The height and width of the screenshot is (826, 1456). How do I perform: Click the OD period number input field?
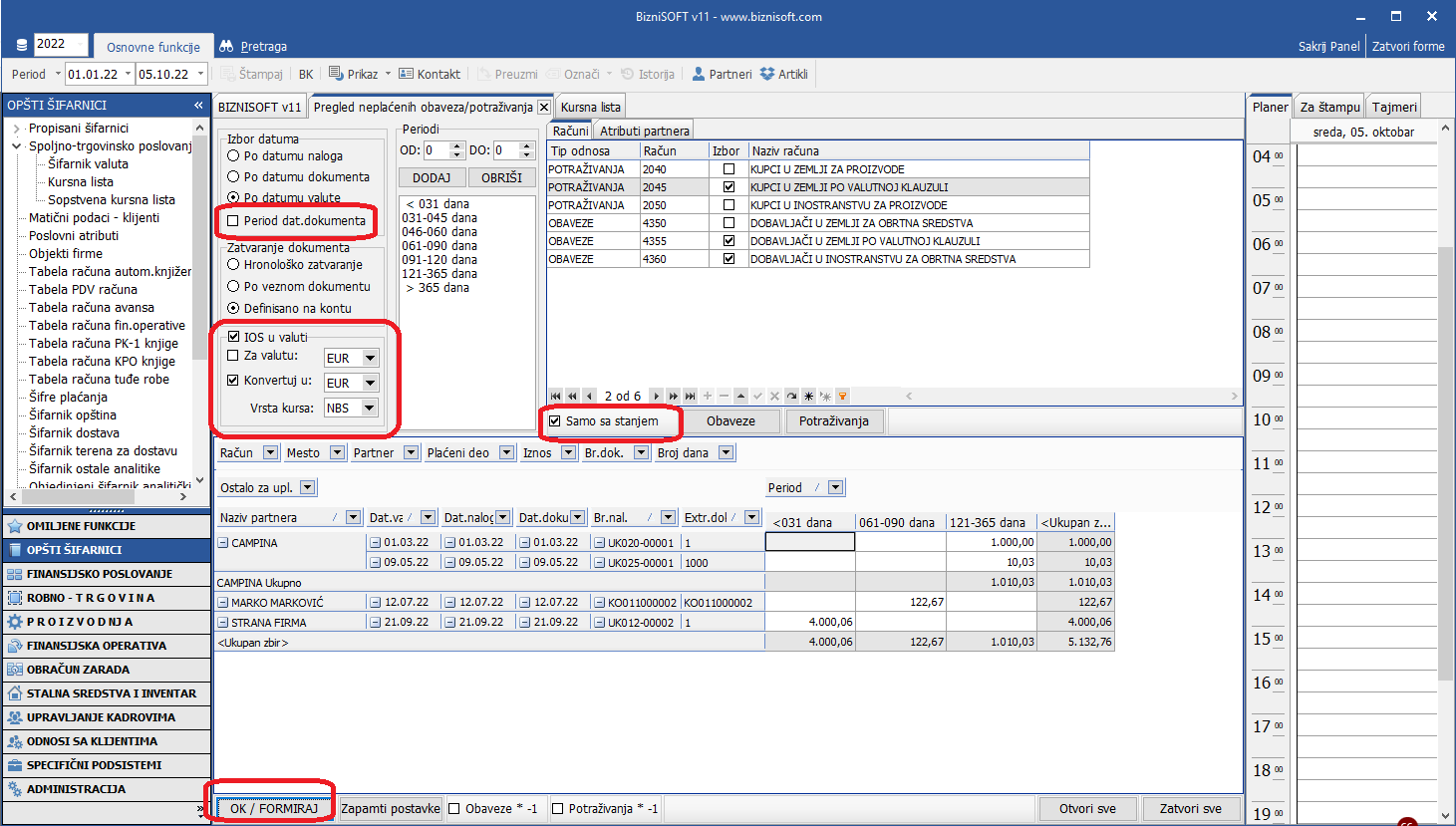(437, 150)
